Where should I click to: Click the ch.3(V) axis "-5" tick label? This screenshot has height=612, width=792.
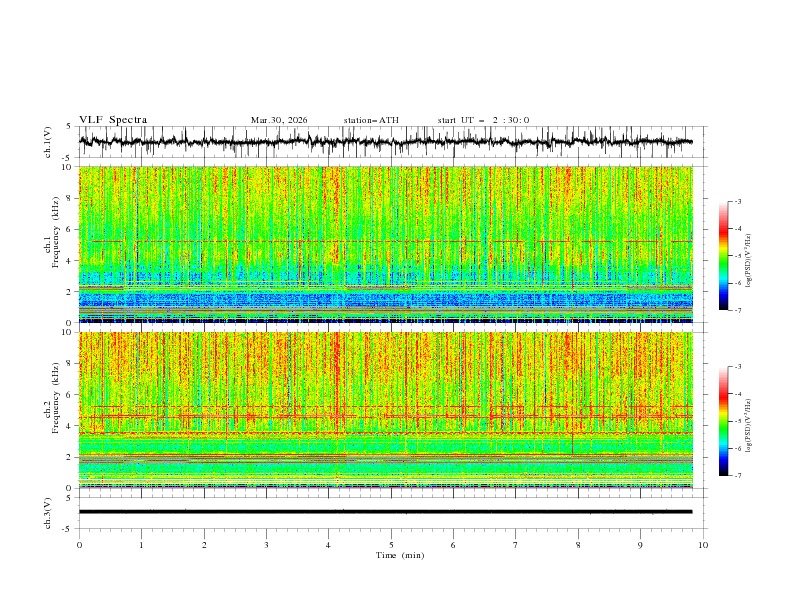tap(68, 529)
